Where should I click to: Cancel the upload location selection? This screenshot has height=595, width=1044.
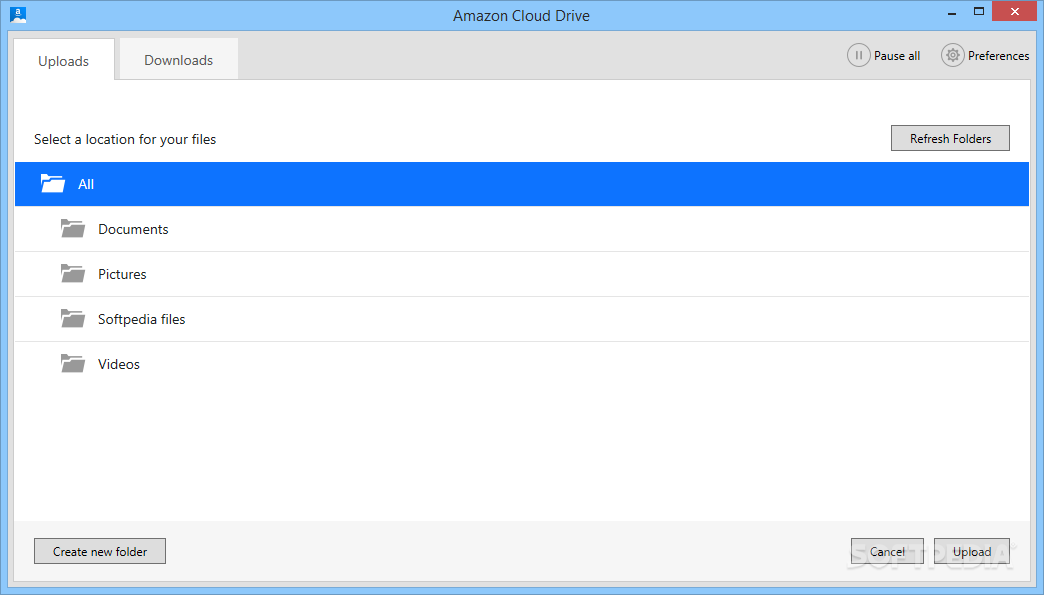point(887,551)
